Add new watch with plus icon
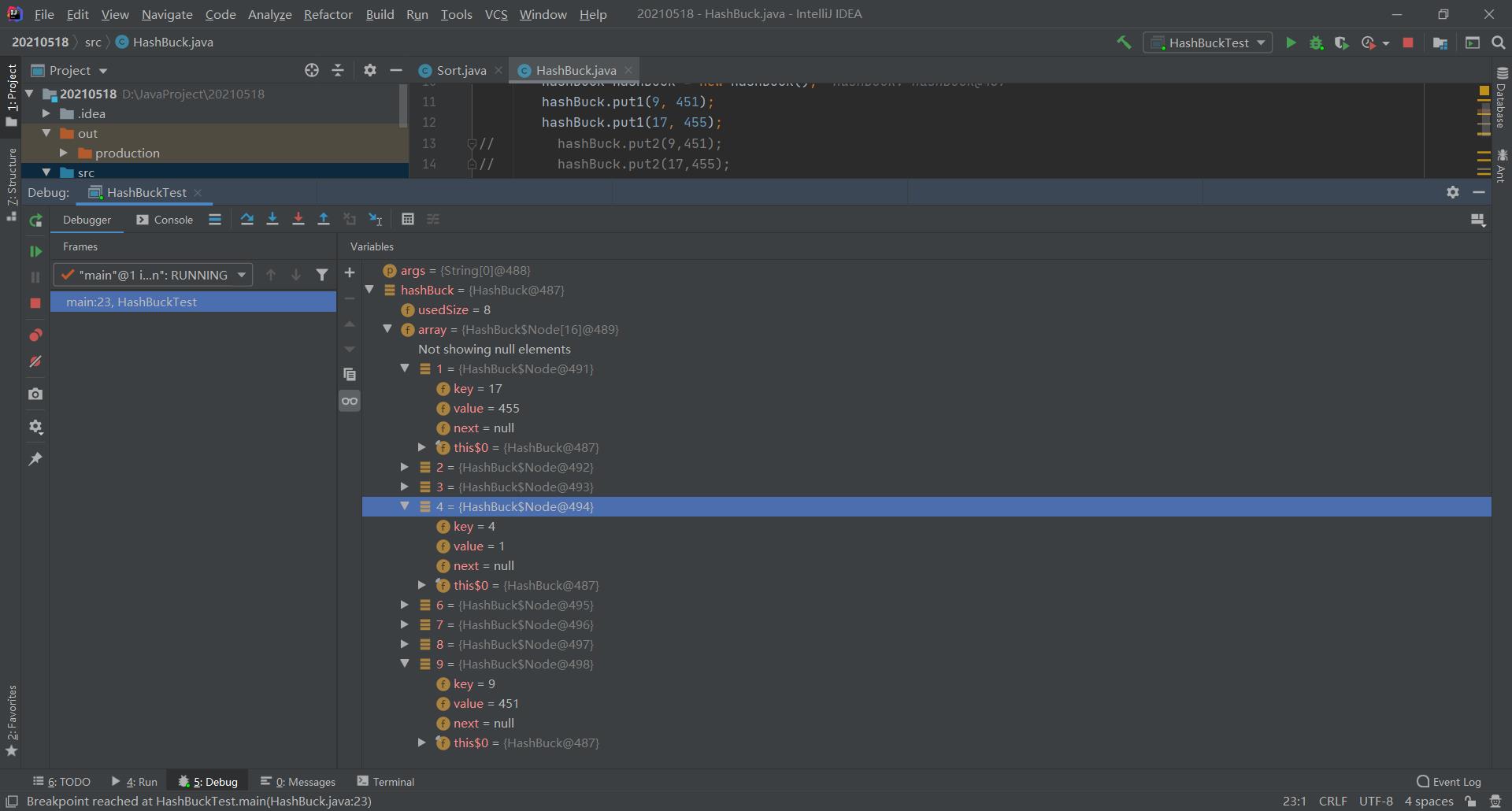This screenshot has height=811, width=1512. [x=350, y=272]
